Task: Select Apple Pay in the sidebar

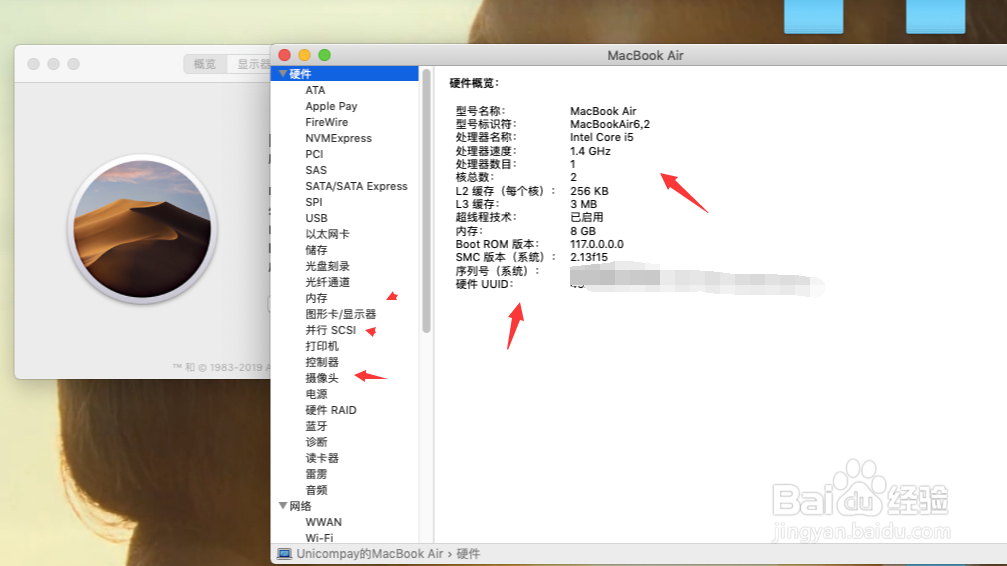Action: pos(331,106)
